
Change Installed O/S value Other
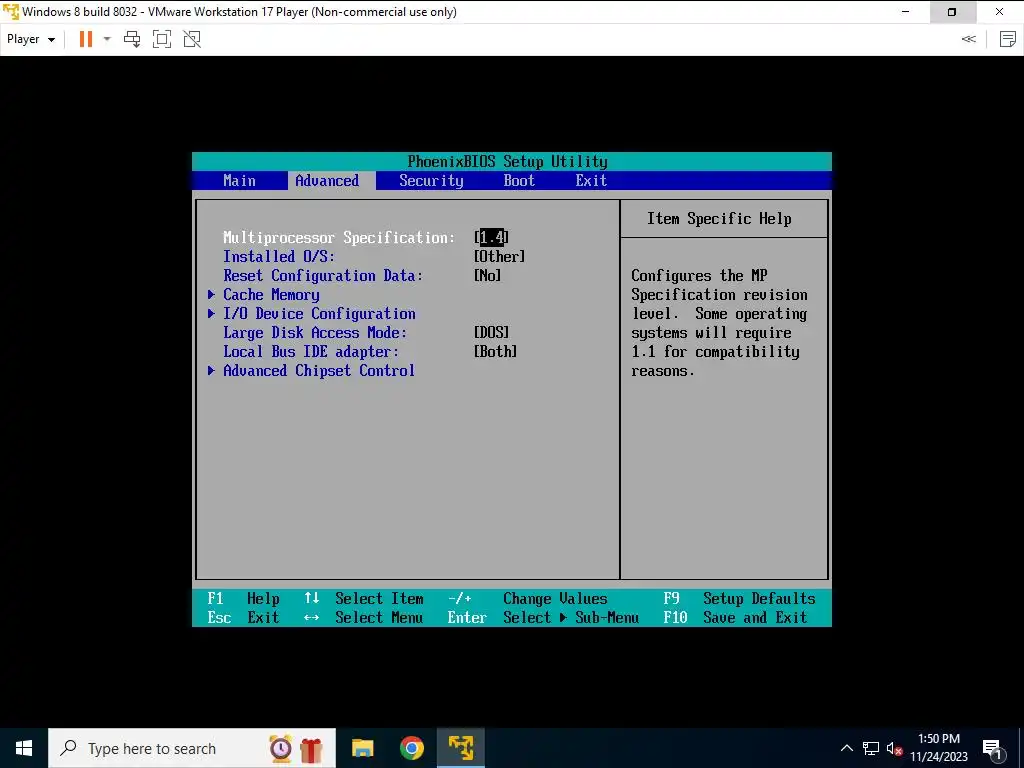(500, 257)
